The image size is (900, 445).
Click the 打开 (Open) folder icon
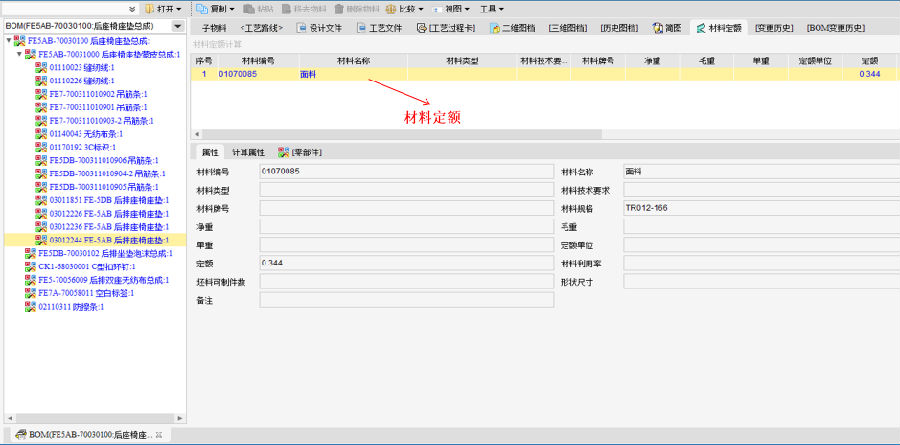149,8
